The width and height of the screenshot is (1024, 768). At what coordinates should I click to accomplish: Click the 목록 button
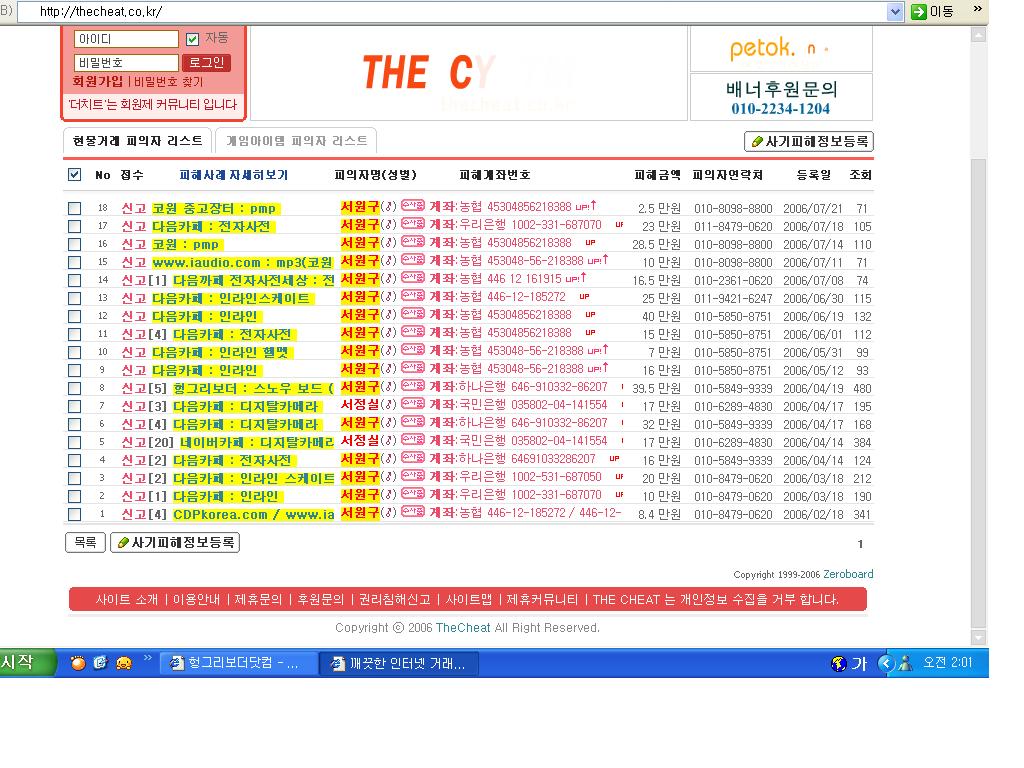tap(86, 543)
